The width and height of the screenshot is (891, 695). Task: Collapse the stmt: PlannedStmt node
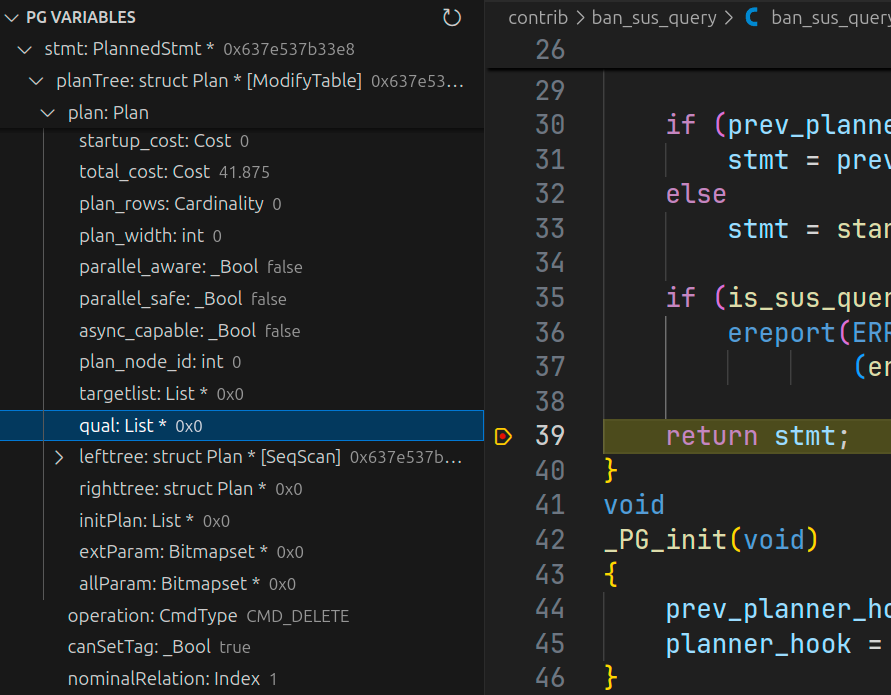[25, 49]
